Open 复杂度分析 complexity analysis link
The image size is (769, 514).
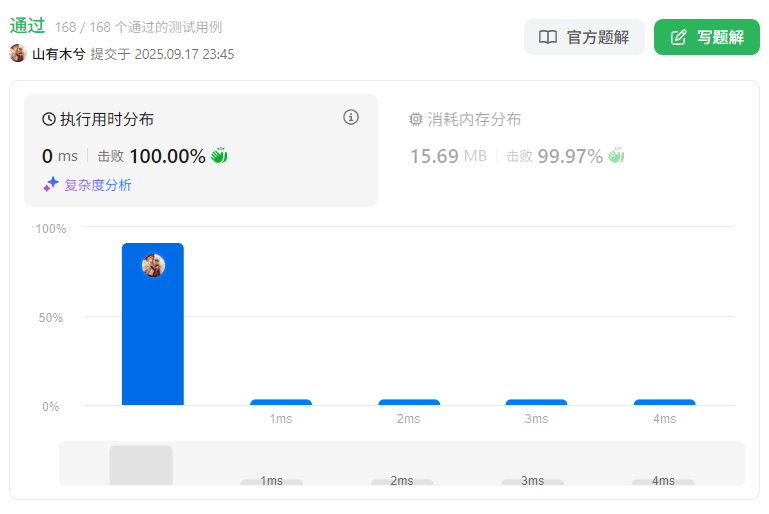(98, 185)
